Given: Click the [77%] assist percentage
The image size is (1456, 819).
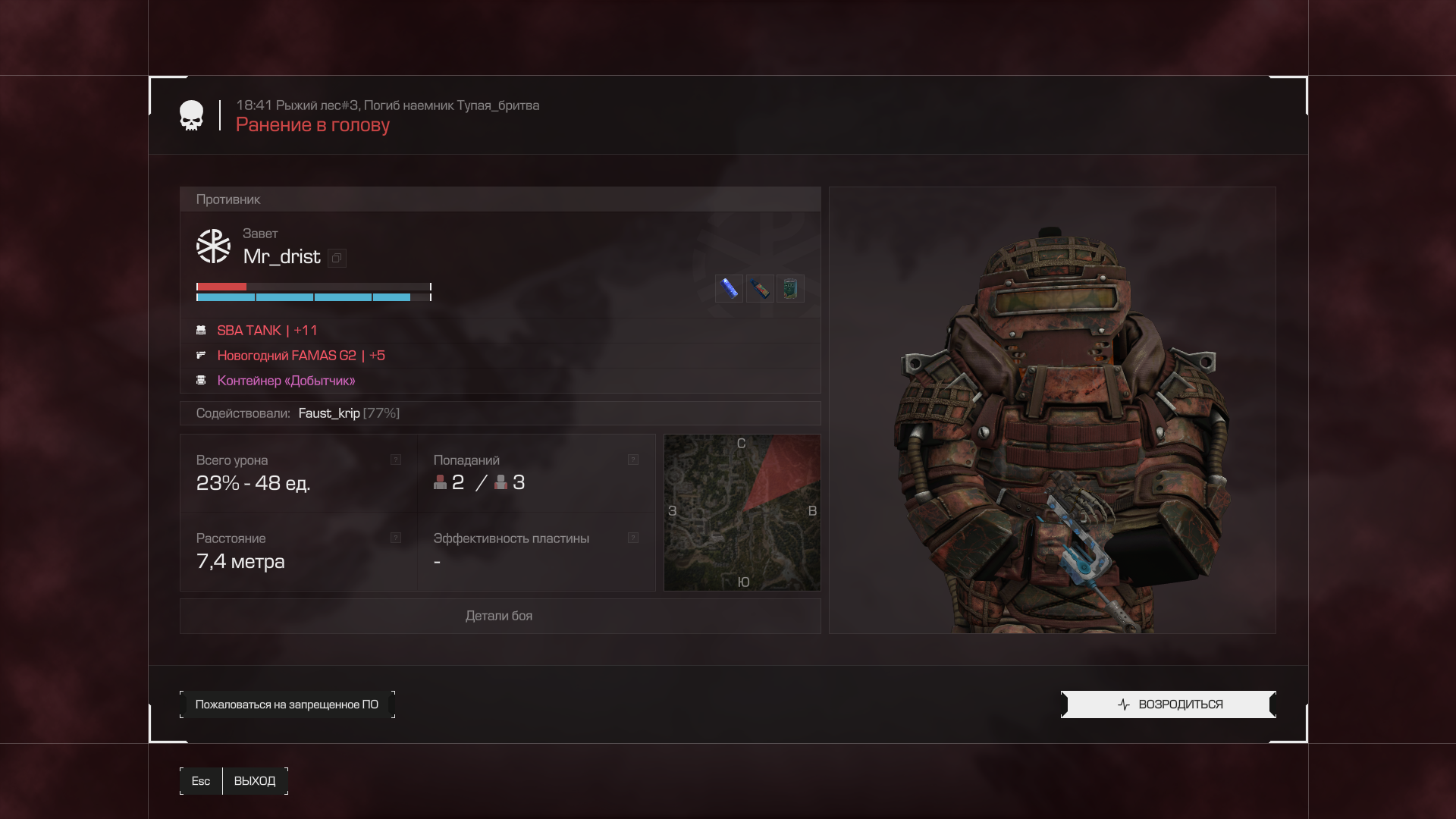Looking at the screenshot, I should click(x=381, y=413).
